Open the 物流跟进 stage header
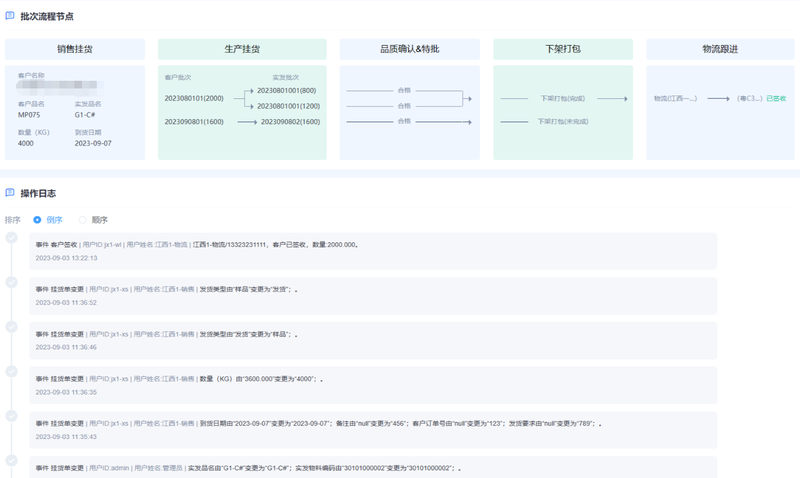The width and height of the screenshot is (800, 478). click(x=720, y=49)
